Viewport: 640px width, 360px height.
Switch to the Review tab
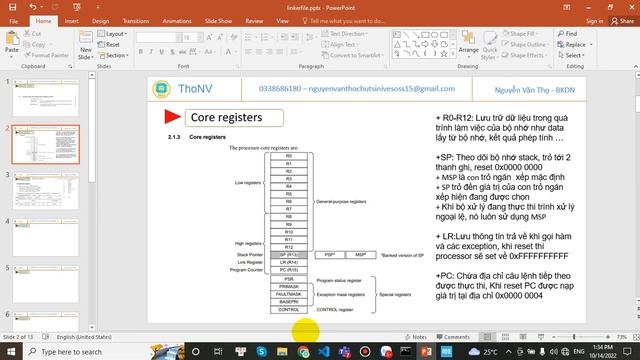254,21
